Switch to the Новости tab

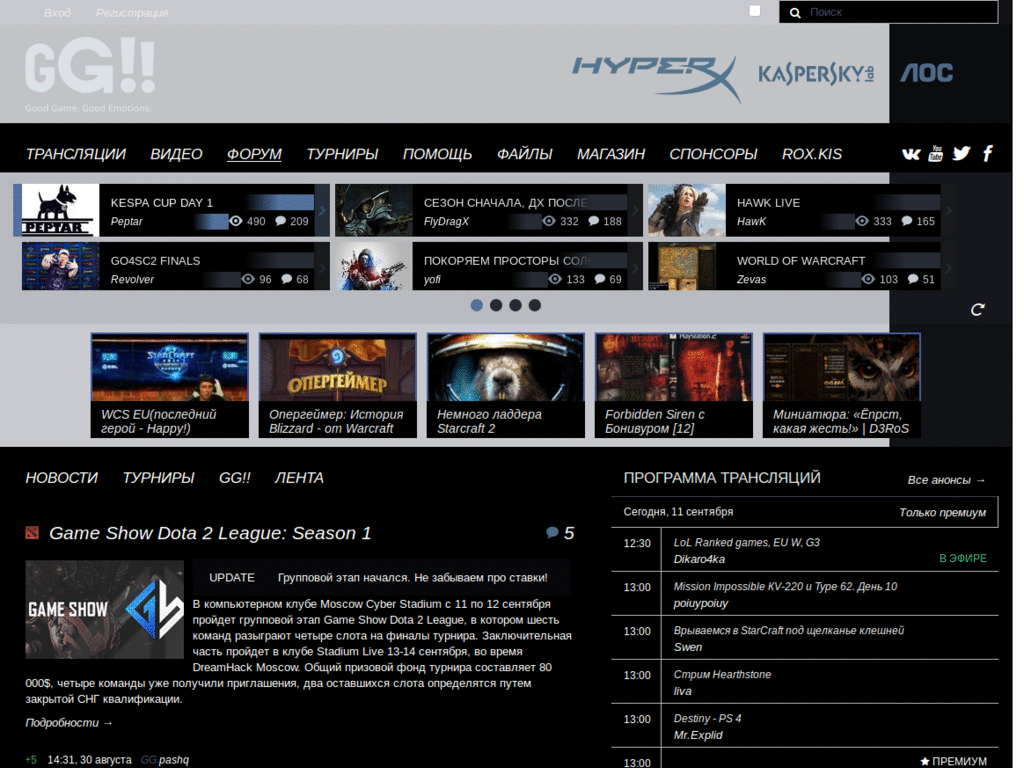click(61, 478)
